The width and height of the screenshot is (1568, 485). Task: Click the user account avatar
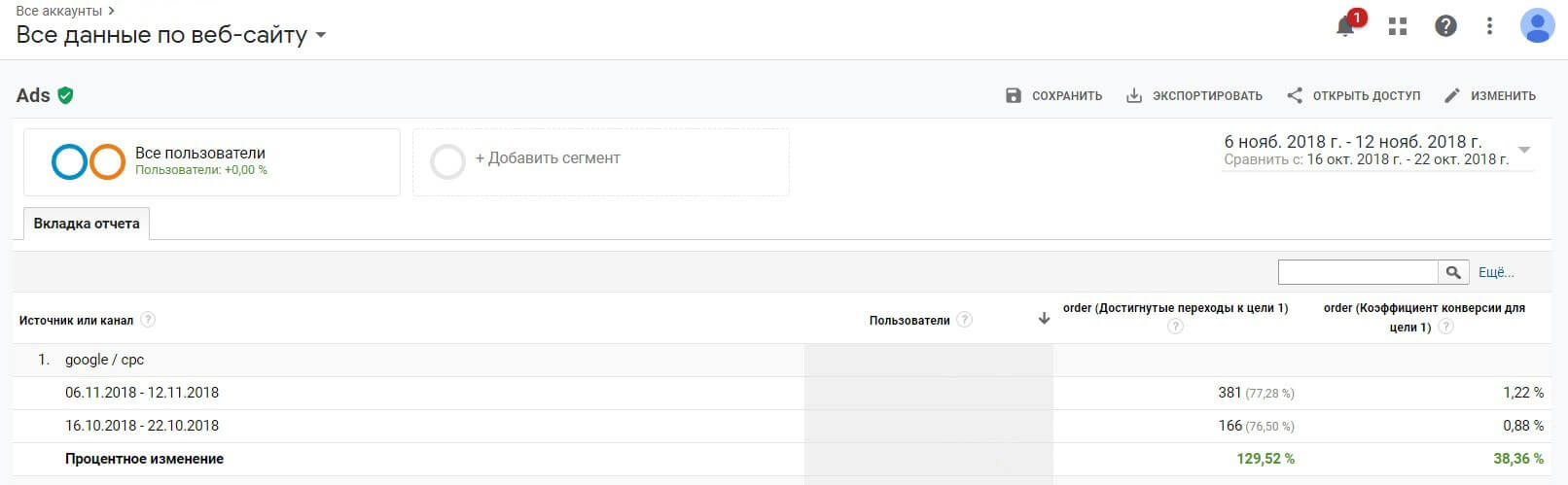coord(1537,26)
